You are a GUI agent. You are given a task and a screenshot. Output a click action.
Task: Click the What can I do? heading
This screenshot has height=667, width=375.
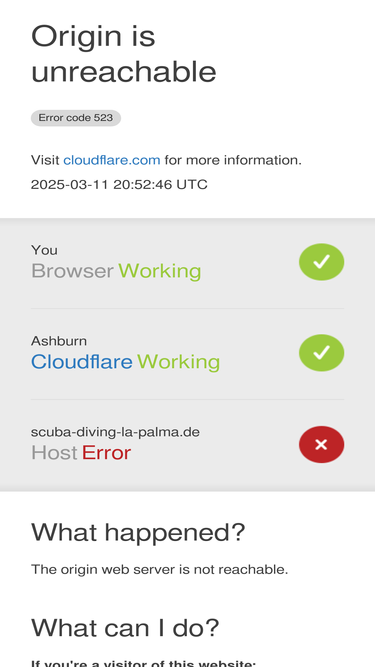click(x=125, y=627)
